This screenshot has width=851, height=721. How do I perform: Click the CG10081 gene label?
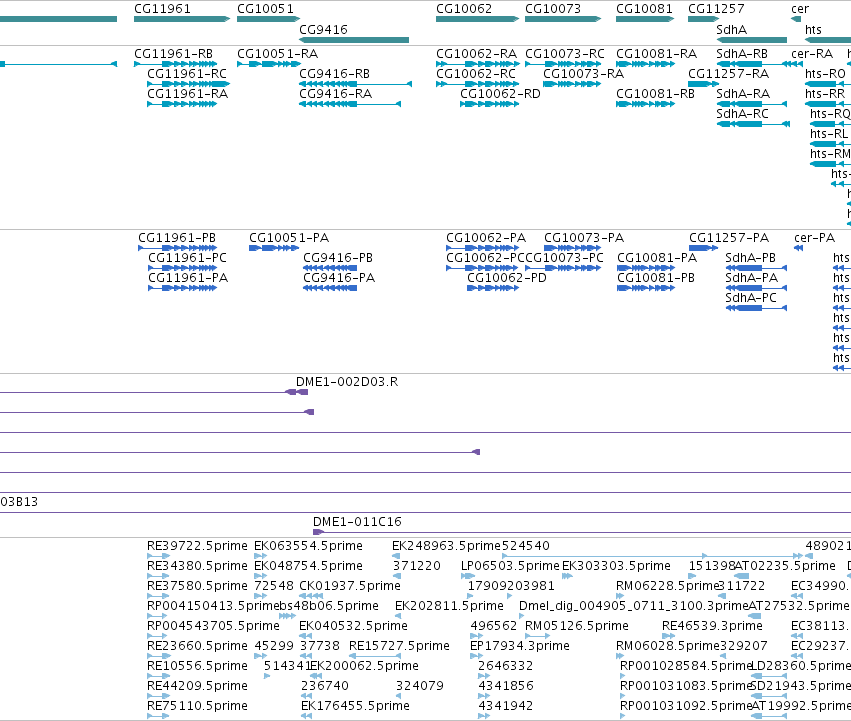click(x=644, y=9)
